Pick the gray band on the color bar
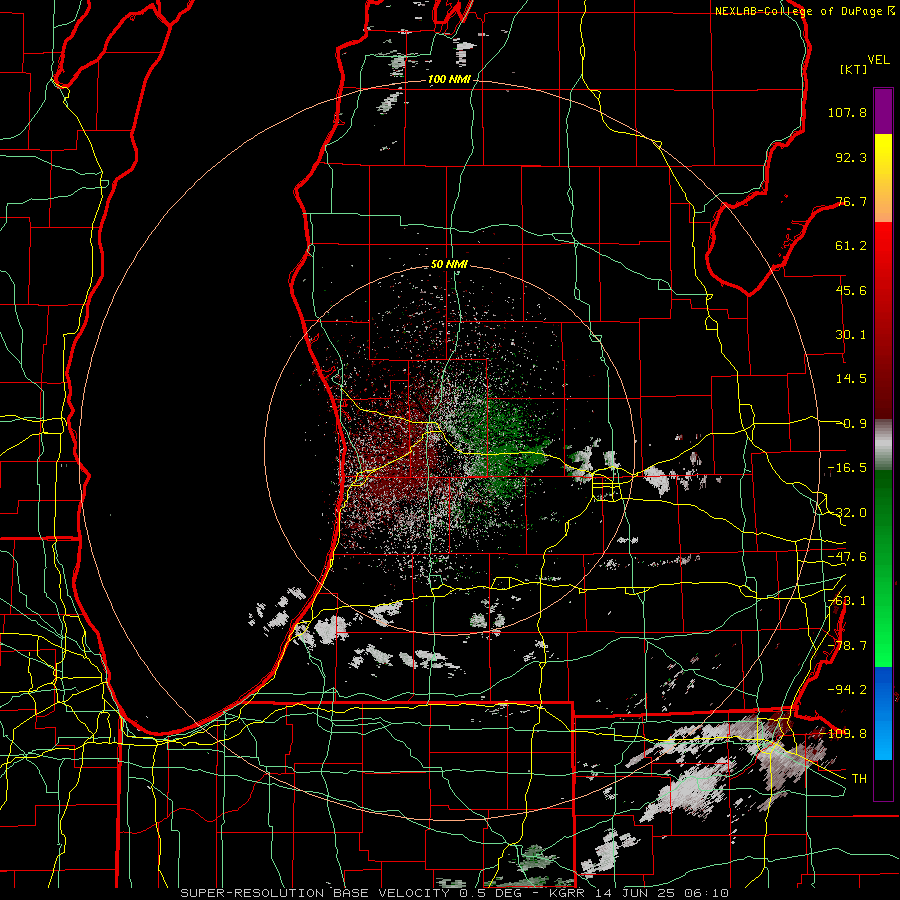The width and height of the screenshot is (900, 900). tap(883, 445)
